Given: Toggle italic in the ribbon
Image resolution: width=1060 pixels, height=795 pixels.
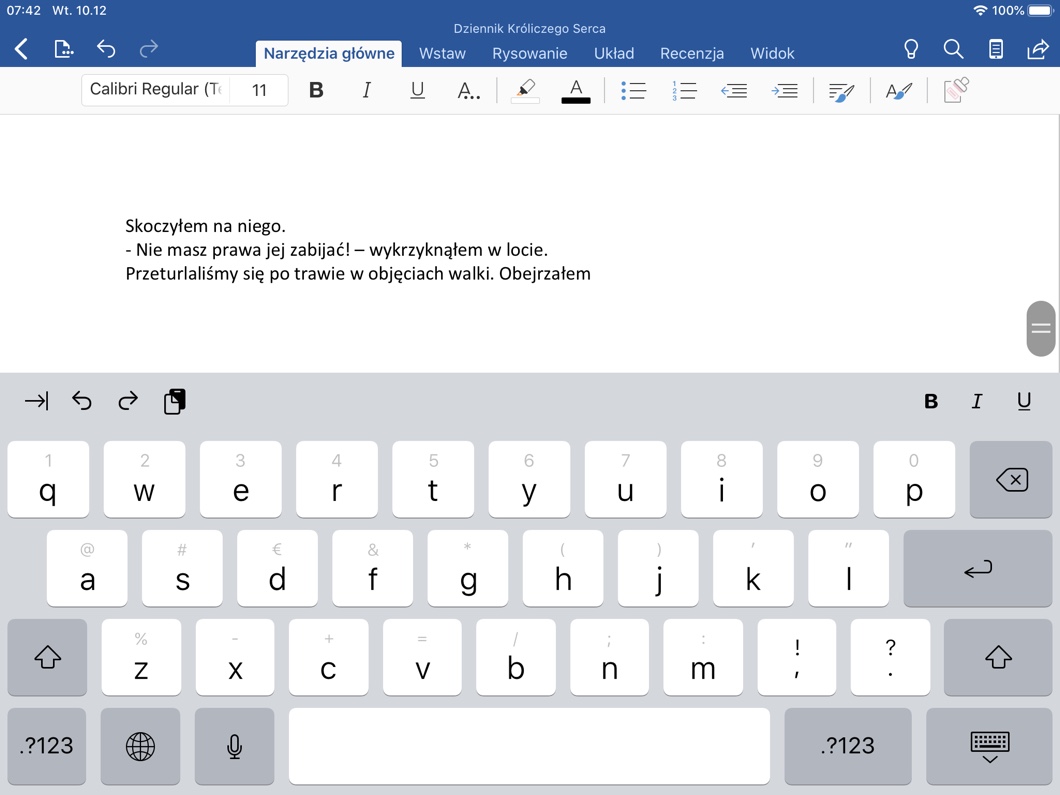Looking at the screenshot, I should [366, 90].
